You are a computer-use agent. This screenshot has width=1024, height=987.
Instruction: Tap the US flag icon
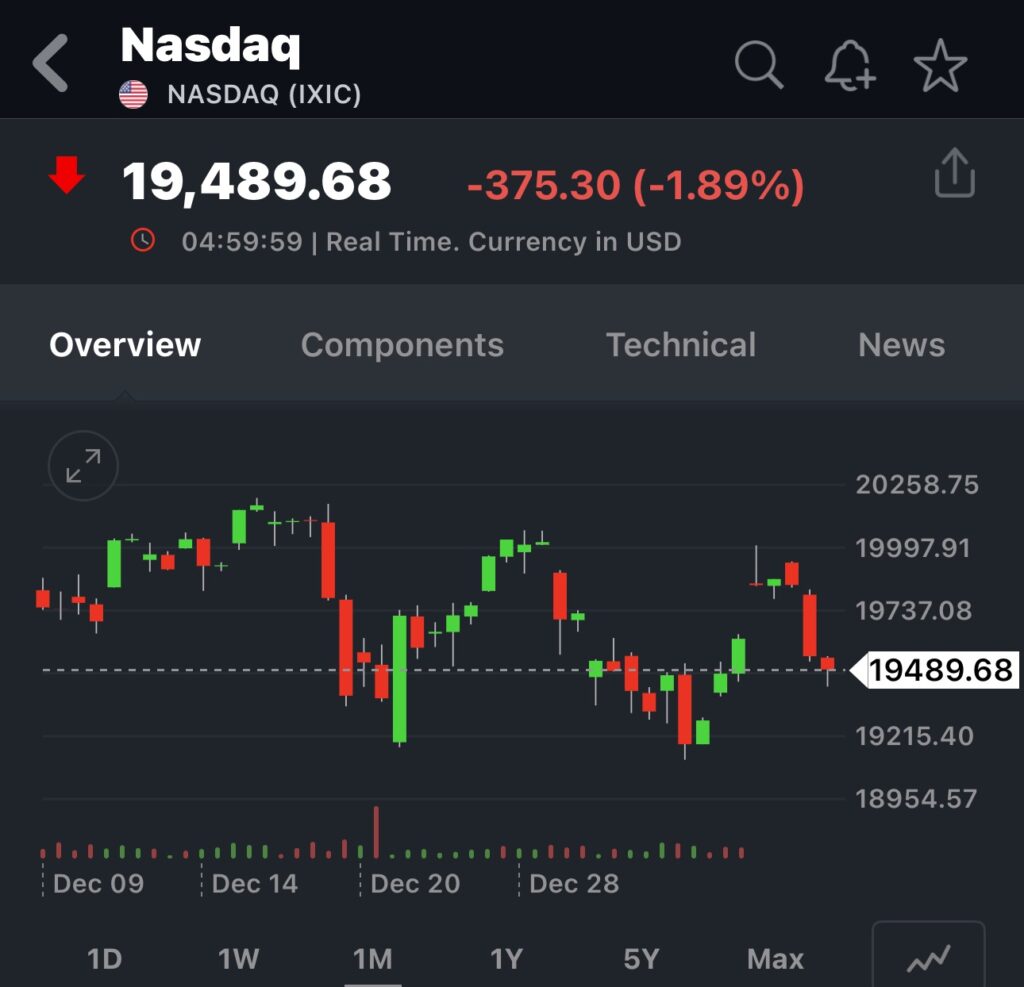point(133,95)
